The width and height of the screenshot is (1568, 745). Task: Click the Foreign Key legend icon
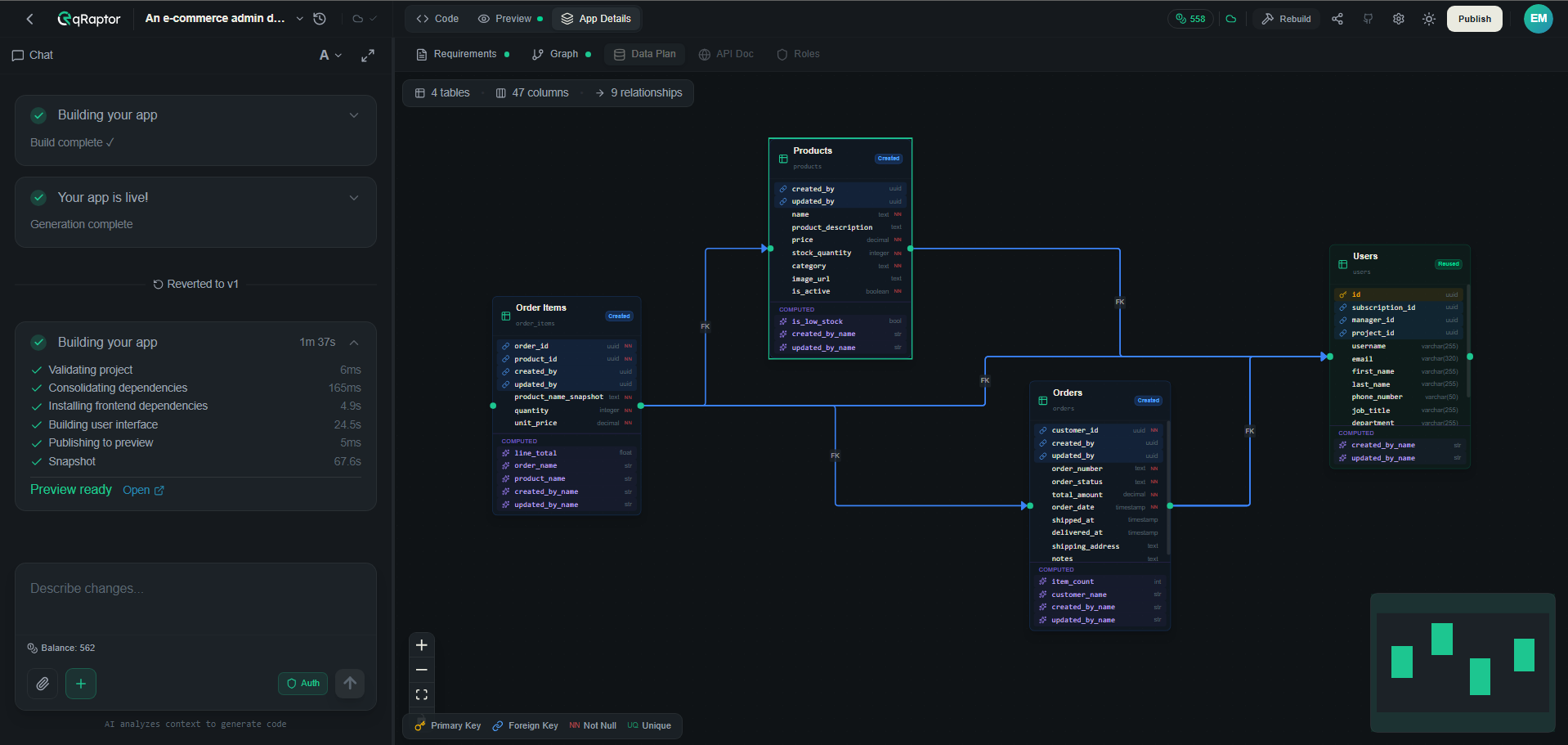click(498, 725)
